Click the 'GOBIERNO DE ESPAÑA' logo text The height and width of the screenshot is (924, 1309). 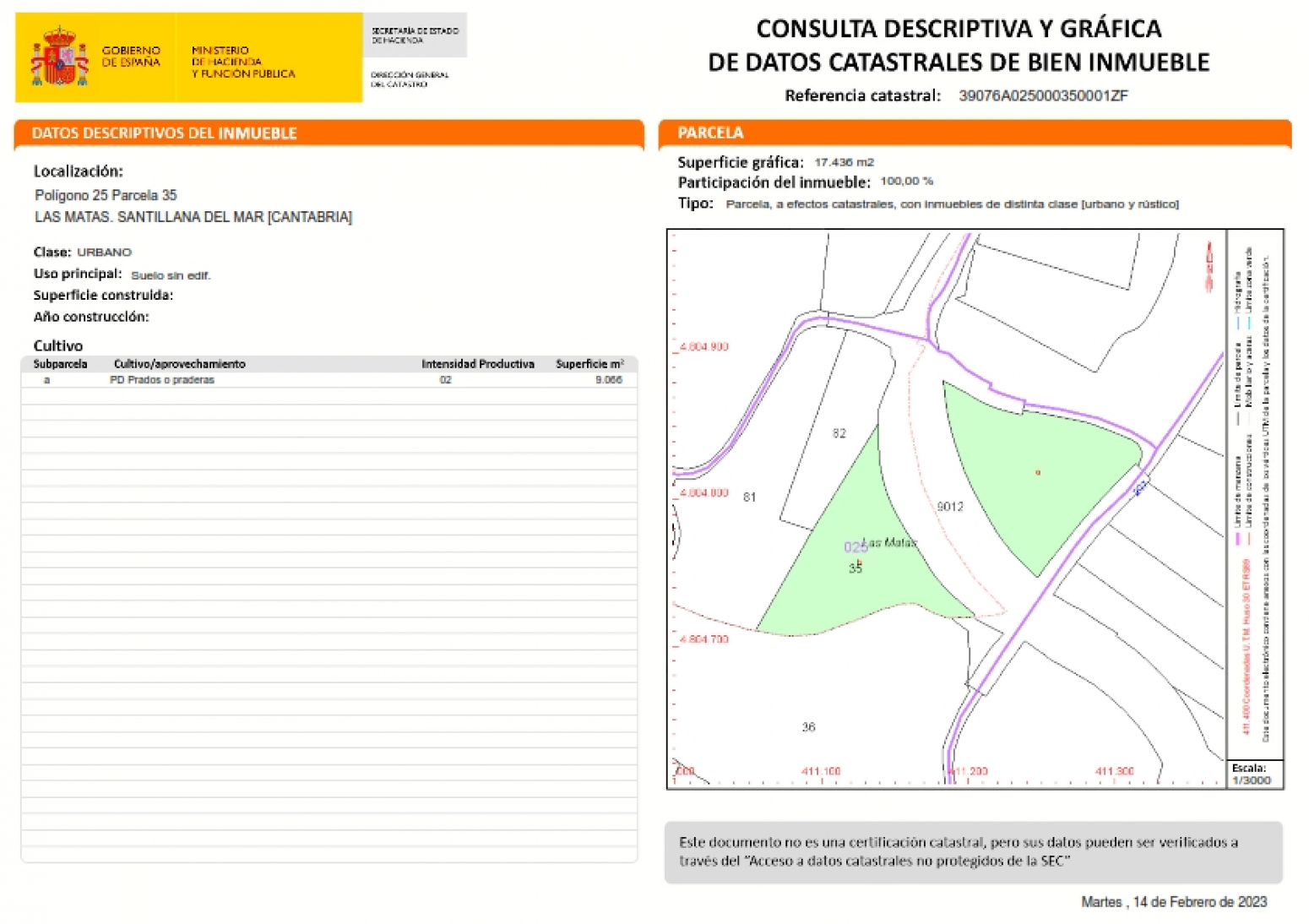coord(131,57)
